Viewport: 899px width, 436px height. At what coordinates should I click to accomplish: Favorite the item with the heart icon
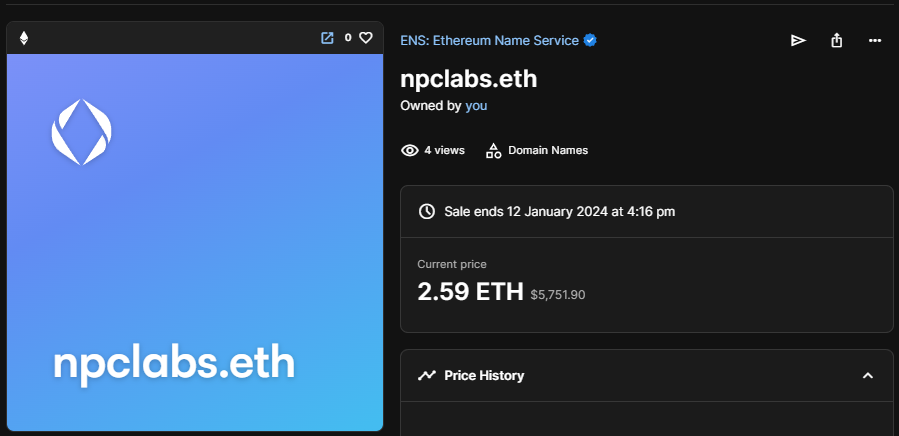pyautogui.click(x=366, y=38)
